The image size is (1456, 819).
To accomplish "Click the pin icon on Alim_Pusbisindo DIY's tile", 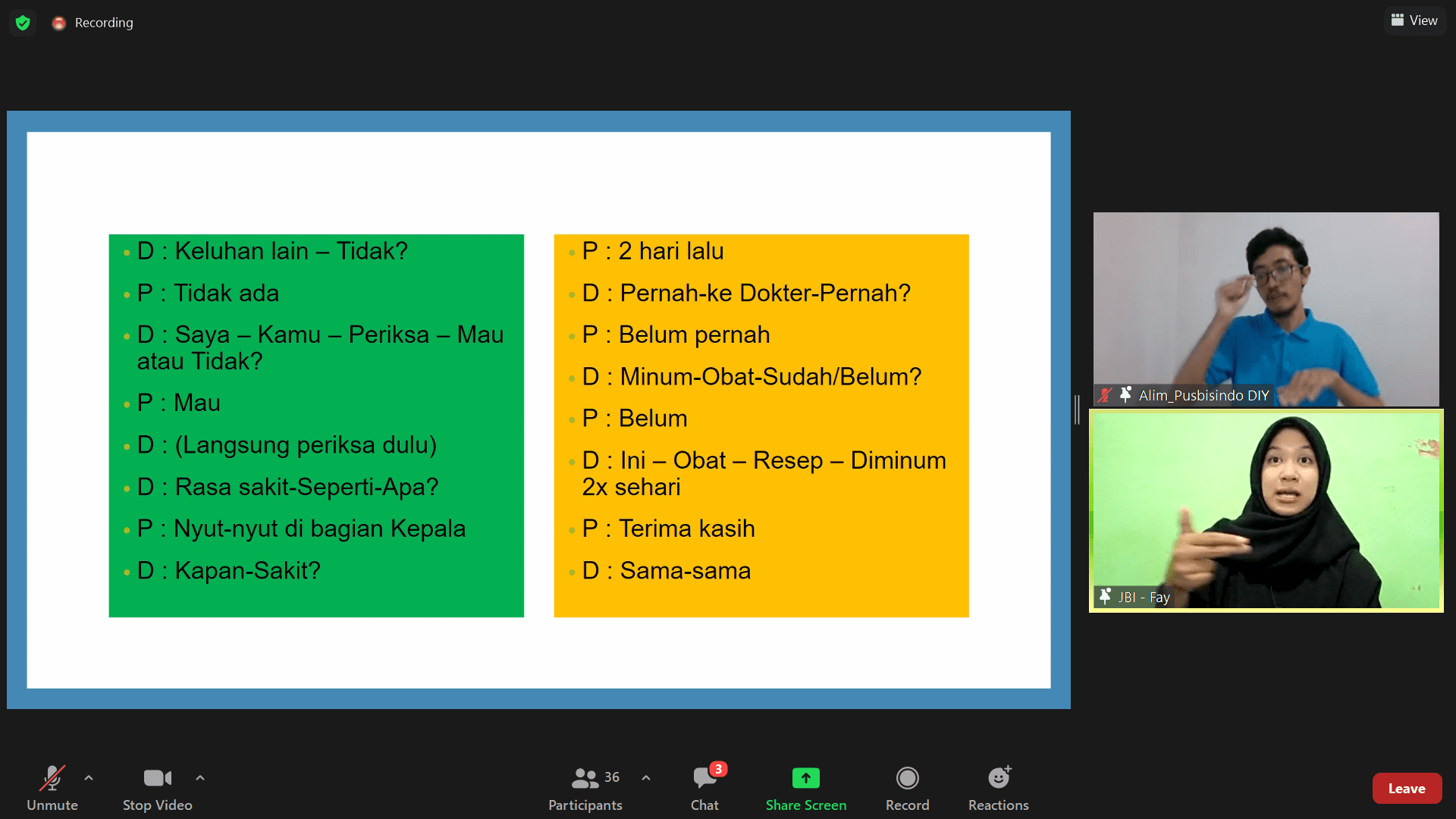I will tap(1123, 394).
